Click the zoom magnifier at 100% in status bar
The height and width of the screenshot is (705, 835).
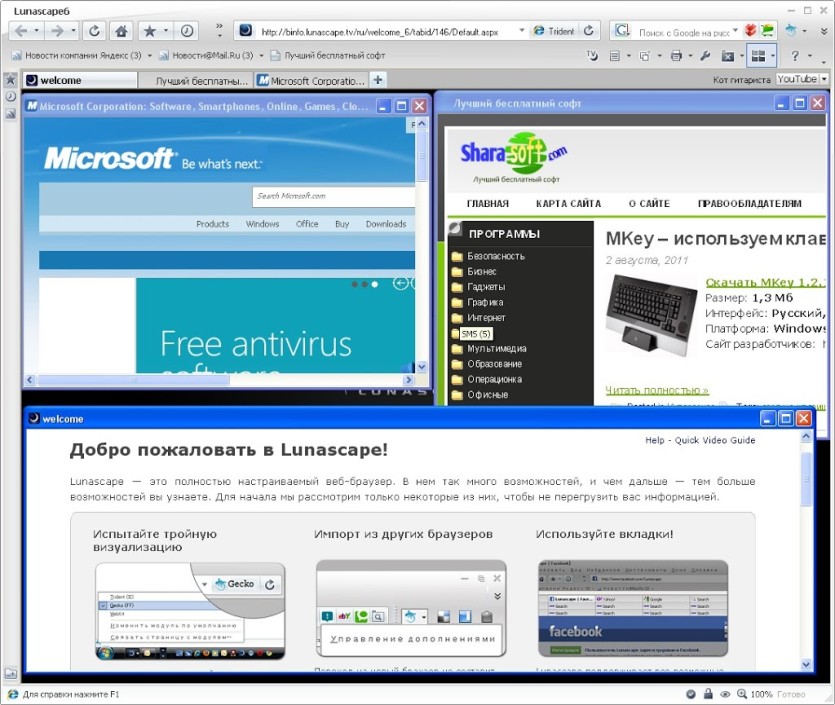tap(742, 694)
